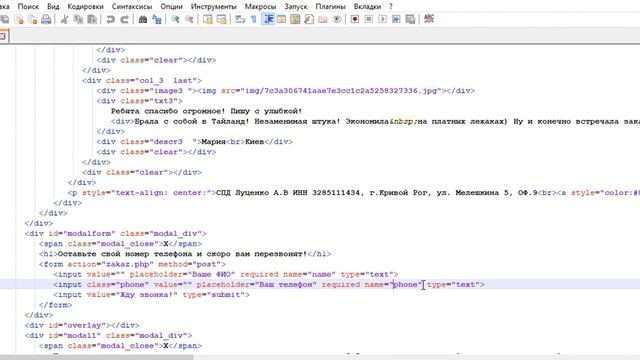Open the Опции menu
Screen dimensions: 640x360
(x=171, y=7)
